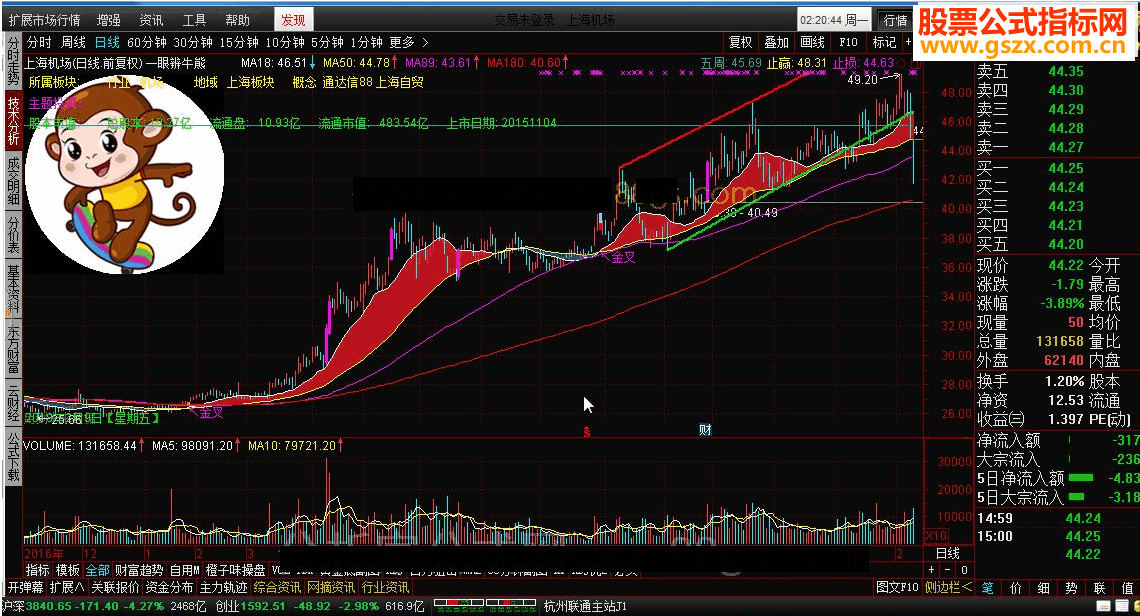Image resolution: width=1140 pixels, height=616 pixels.
Task: Select 30分钟 period
Action: (193, 43)
